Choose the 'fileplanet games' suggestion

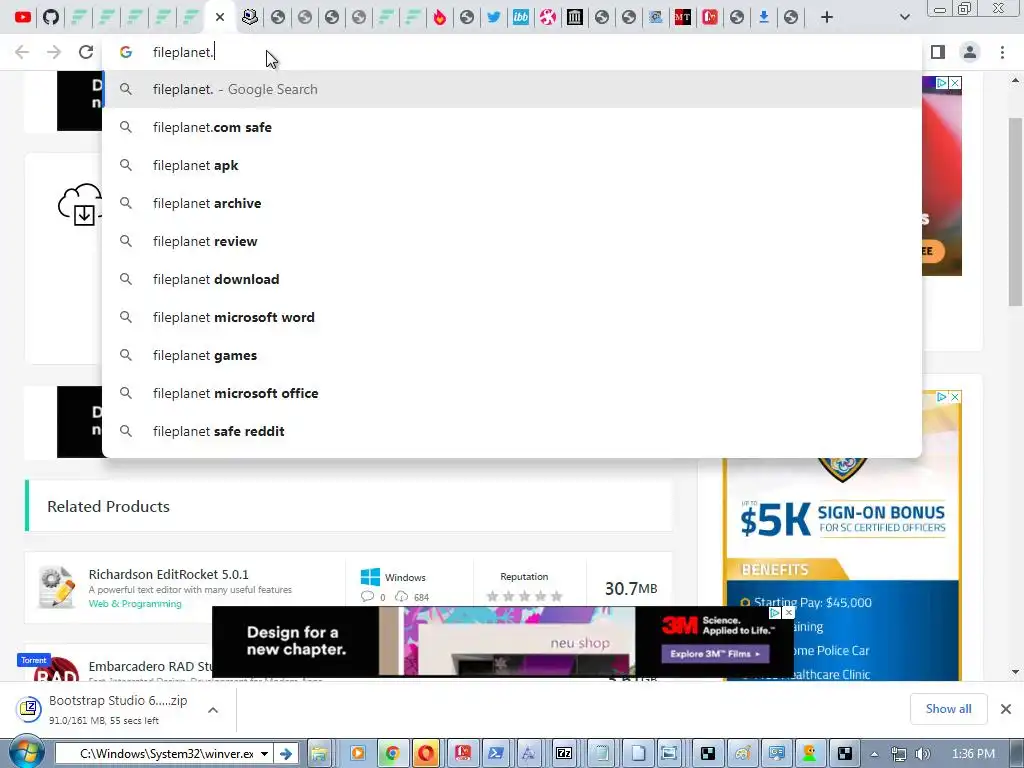[x=512, y=355]
